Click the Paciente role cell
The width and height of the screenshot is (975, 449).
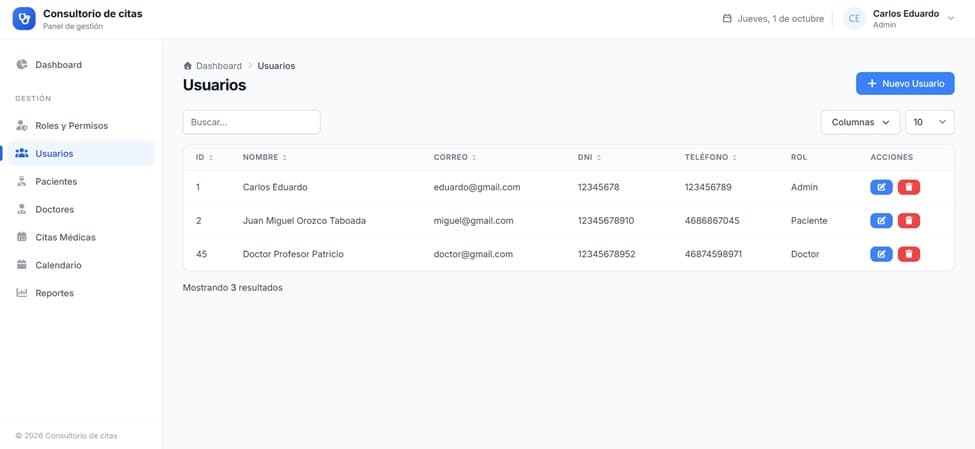click(x=809, y=221)
